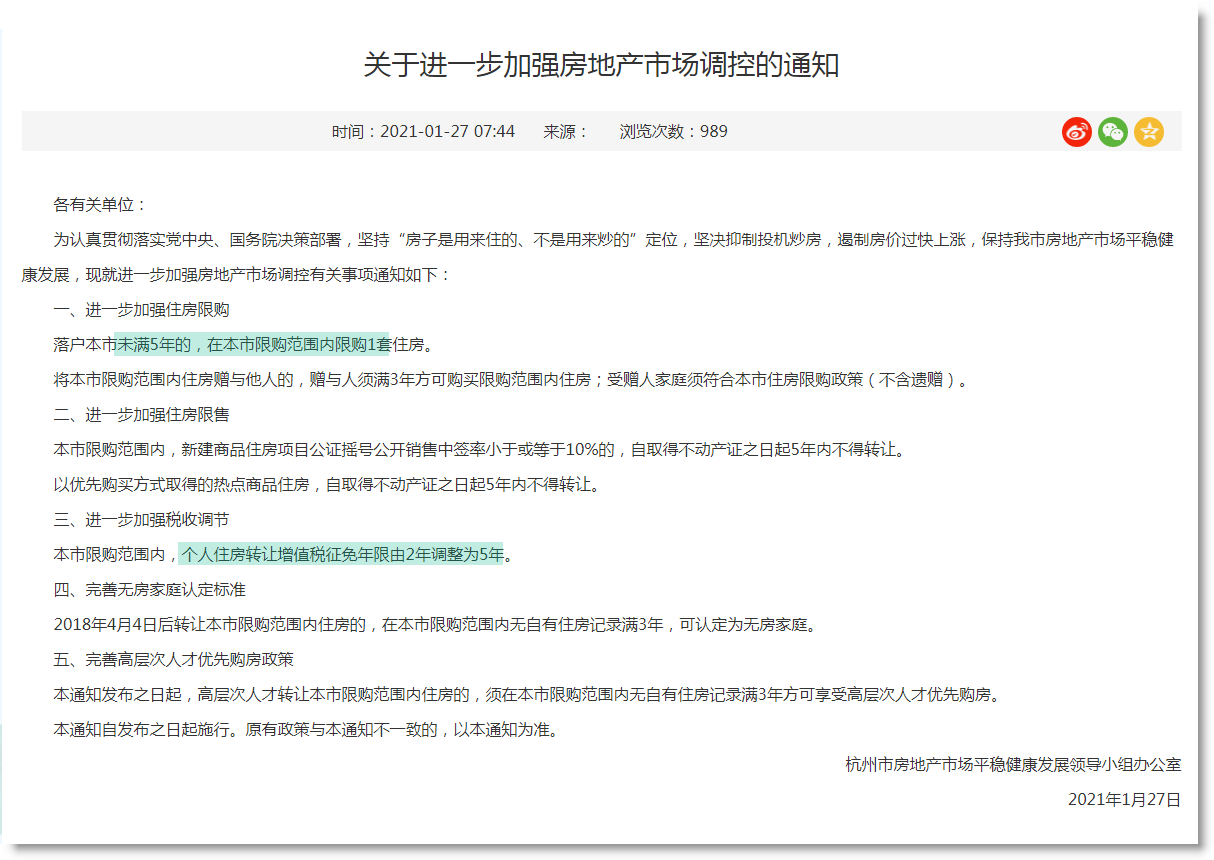Click the salutation 各有关单位
Viewport: 1214px width, 860px height.
(x=100, y=205)
